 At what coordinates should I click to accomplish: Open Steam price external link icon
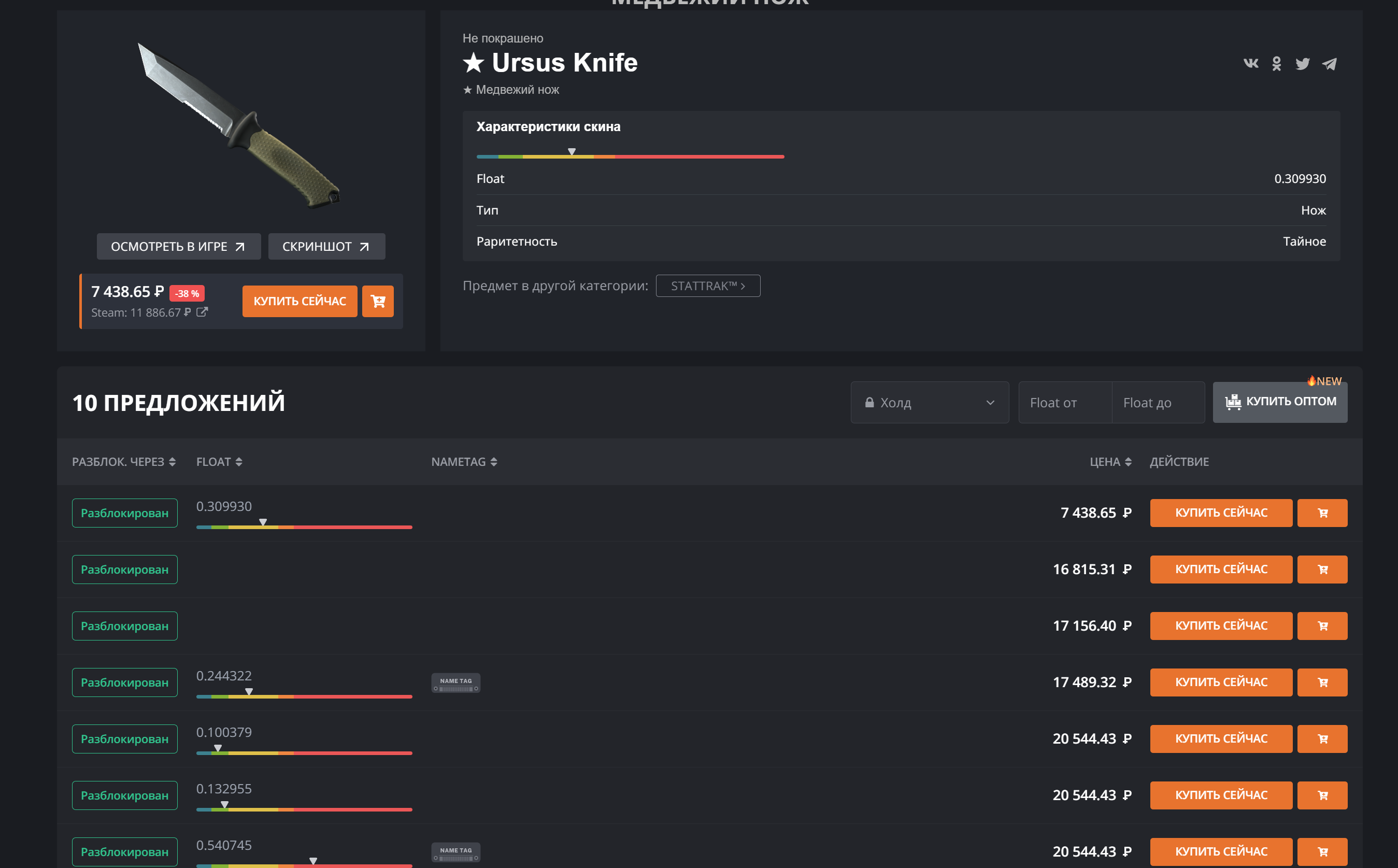pyautogui.click(x=202, y=312)
